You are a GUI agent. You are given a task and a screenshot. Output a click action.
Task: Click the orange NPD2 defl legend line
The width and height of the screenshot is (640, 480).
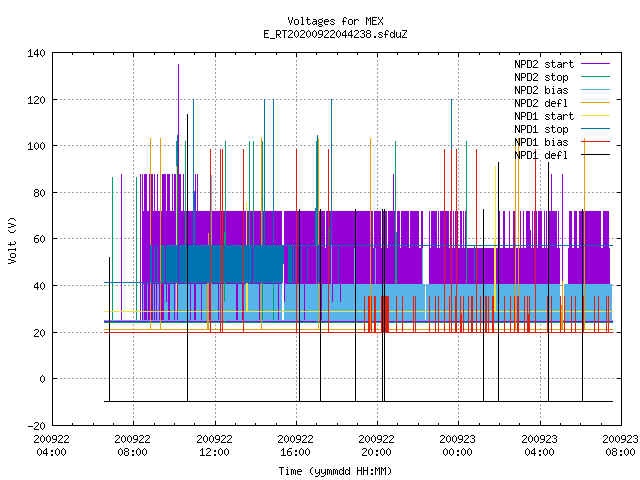pyautogui.click(x=596, y=103)
